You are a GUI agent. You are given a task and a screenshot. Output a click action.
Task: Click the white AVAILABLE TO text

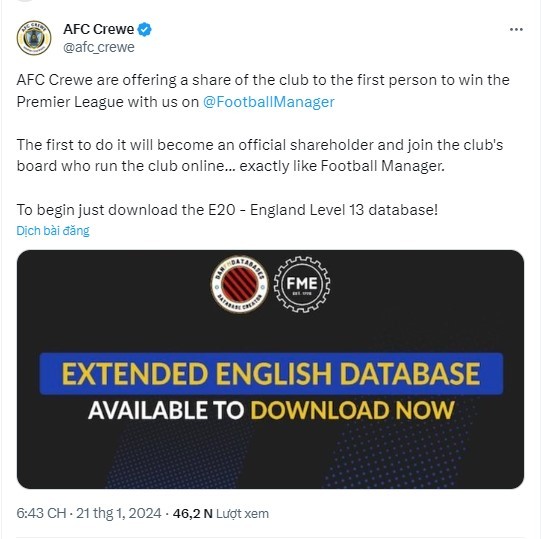[x=166, y=410]
